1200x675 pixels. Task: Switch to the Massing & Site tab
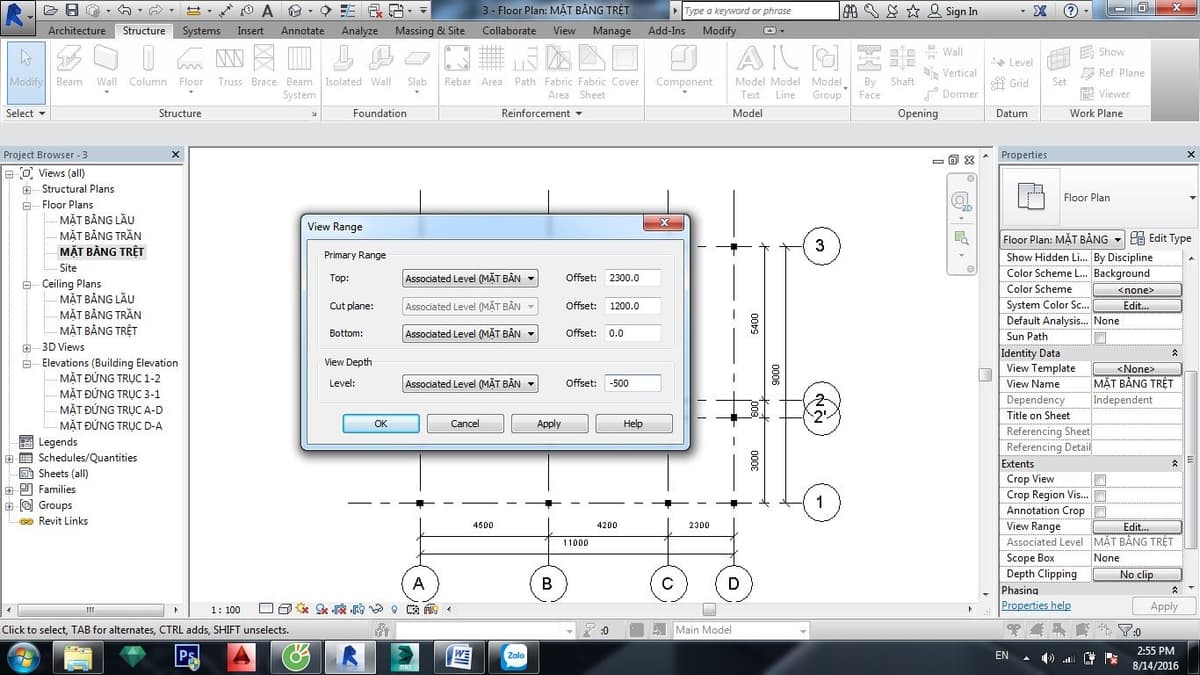[430, 31]
